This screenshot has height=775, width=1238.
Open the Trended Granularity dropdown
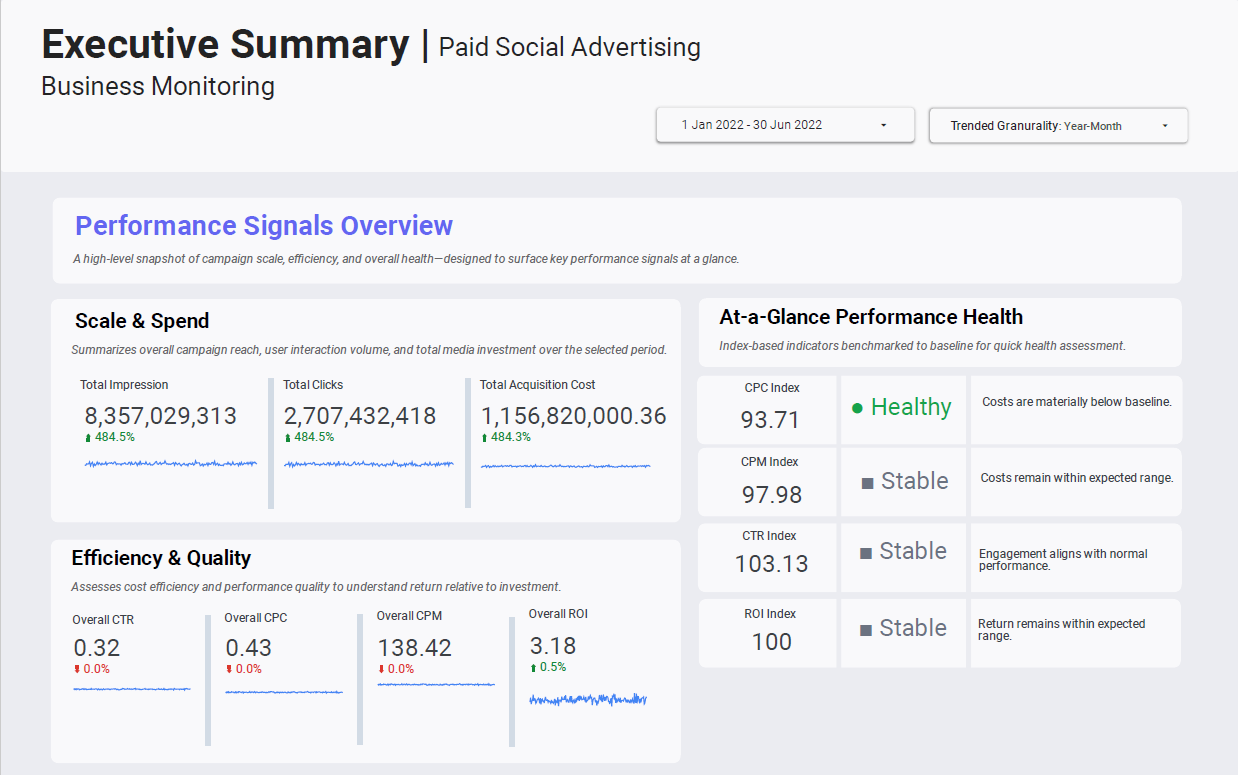(1057, 125)
